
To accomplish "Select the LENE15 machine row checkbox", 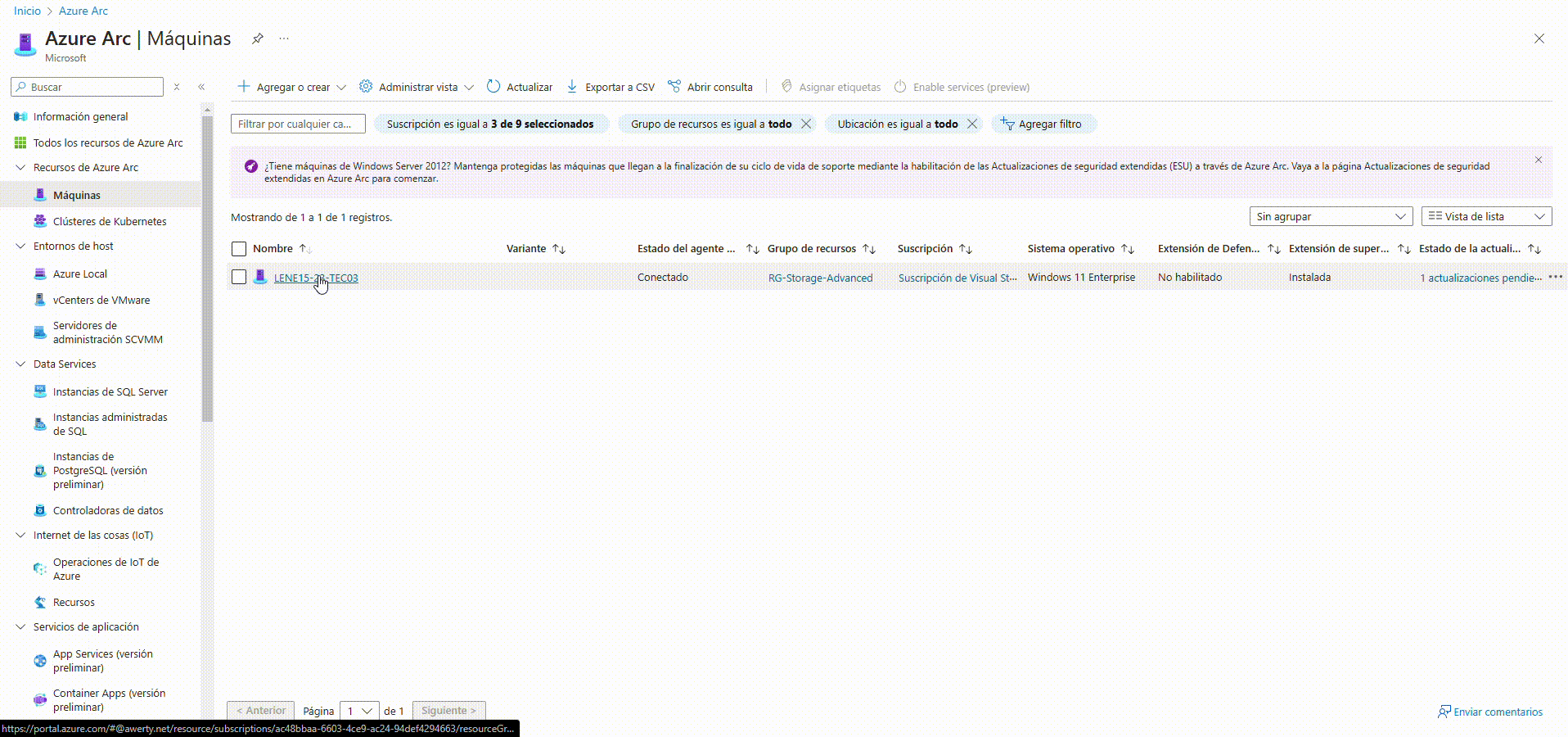I will click(x=239, y=277).
